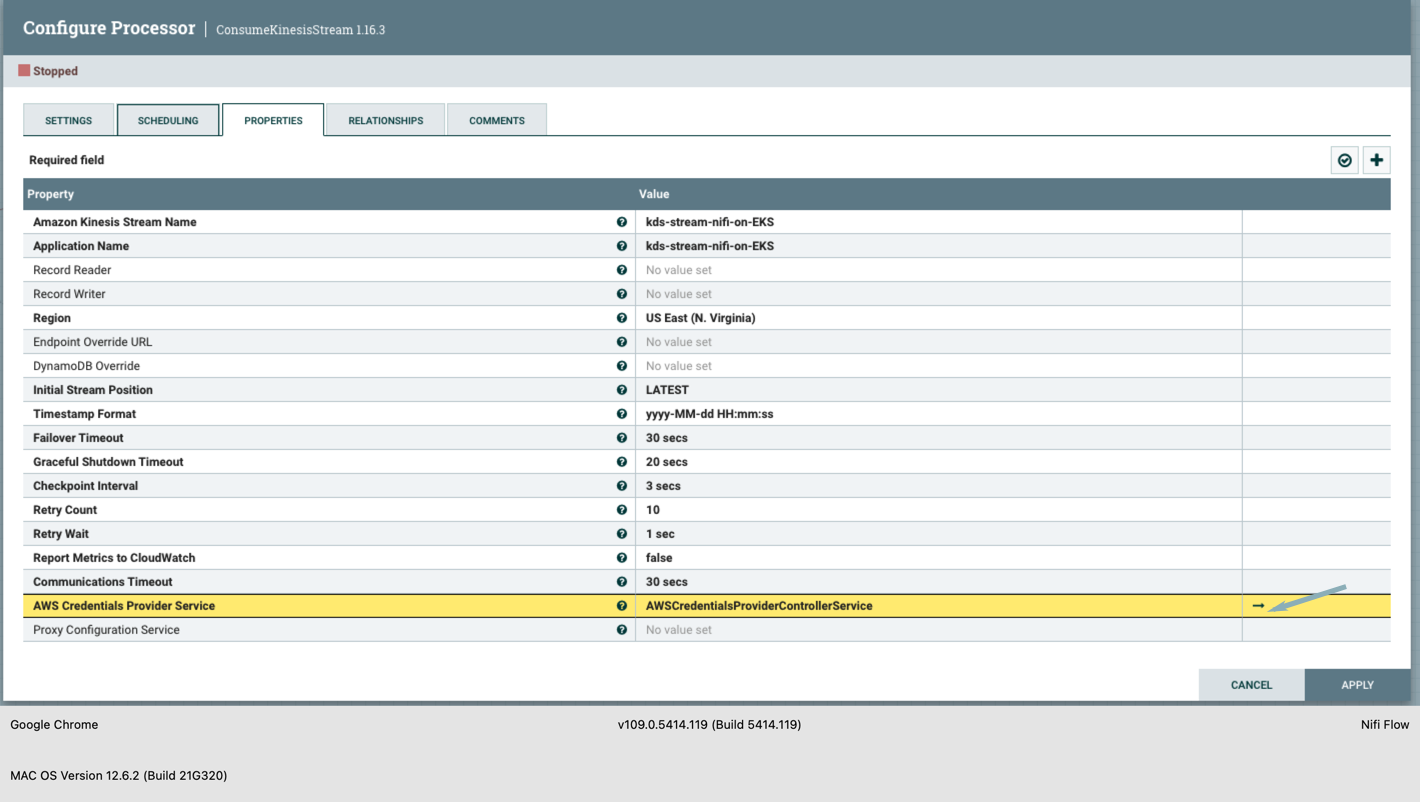
Task: Change Initial Stream Position value LATEST
Action: (939, 390)
